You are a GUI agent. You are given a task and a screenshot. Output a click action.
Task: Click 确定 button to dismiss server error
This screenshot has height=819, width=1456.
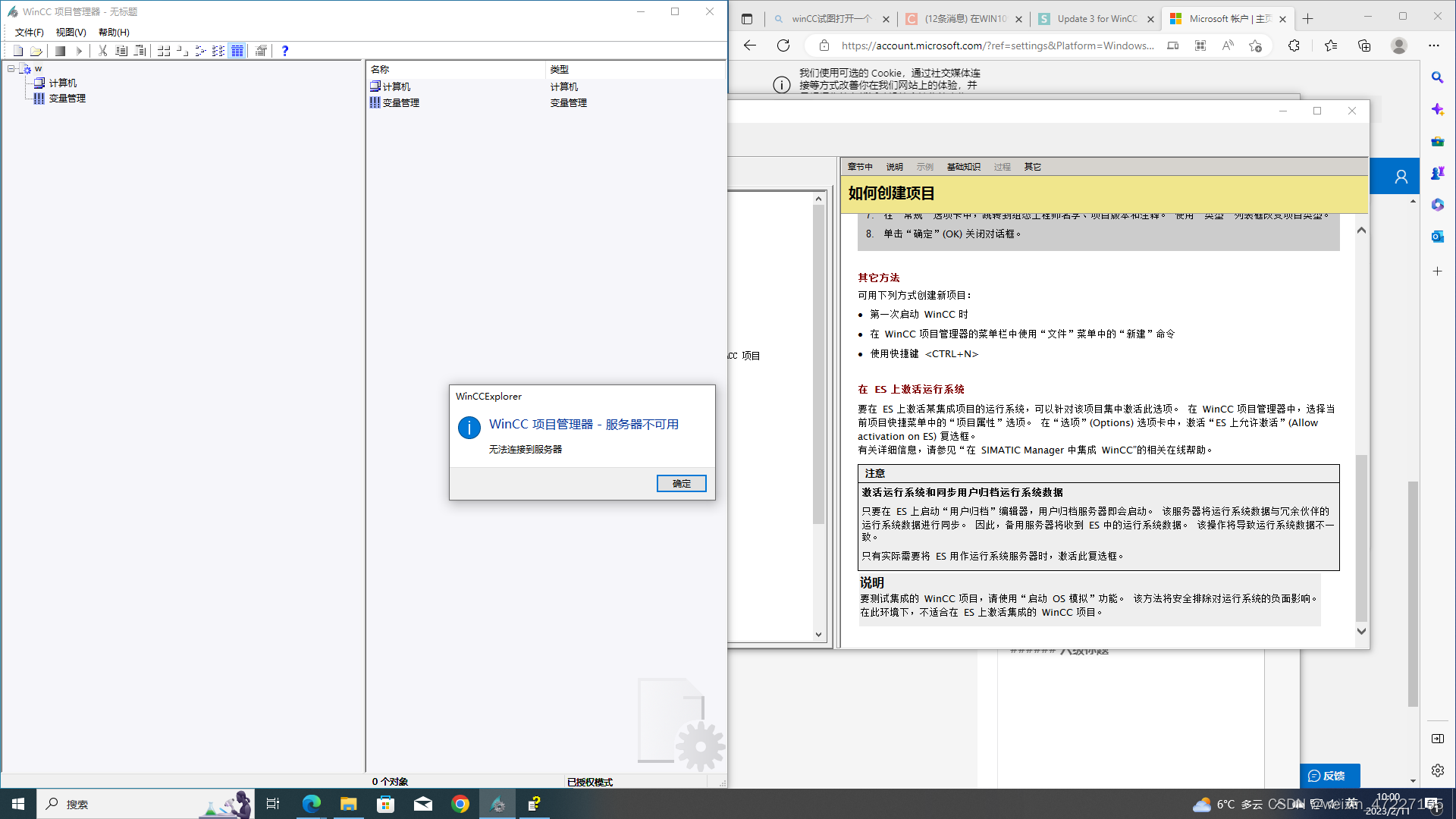click(x=681, y=483)
